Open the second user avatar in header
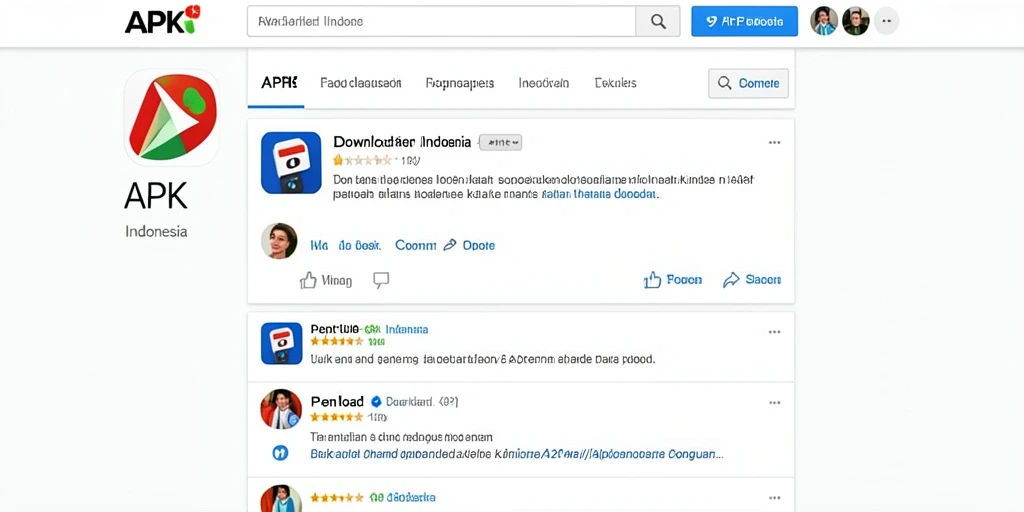Viewport: 1024px width, 512px height. [855, 21]
